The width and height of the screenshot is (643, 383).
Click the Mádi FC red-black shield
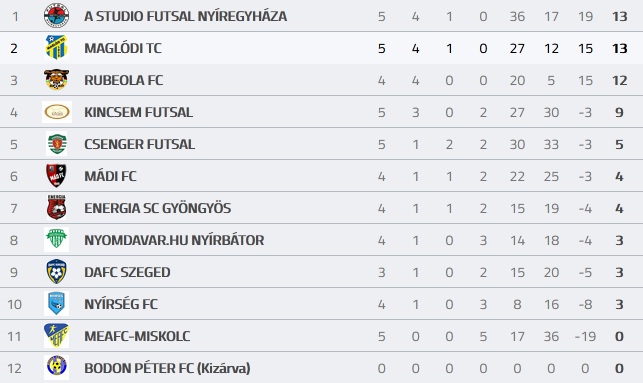(x=57, y=176)
